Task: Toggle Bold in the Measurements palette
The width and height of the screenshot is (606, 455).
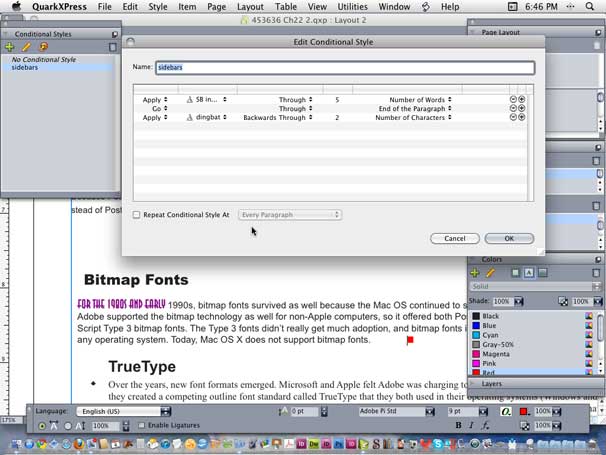Action: tap(458, 425)
